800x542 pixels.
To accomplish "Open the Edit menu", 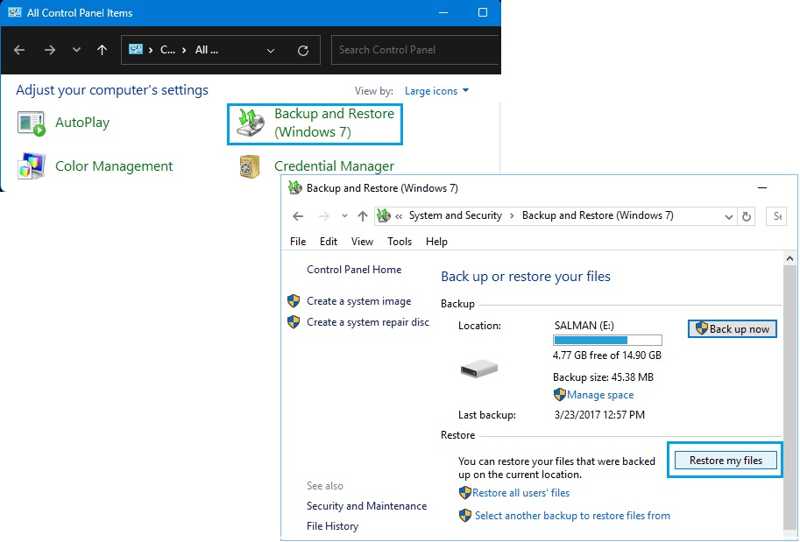I will pyautogui.click(x=328, y=241).
